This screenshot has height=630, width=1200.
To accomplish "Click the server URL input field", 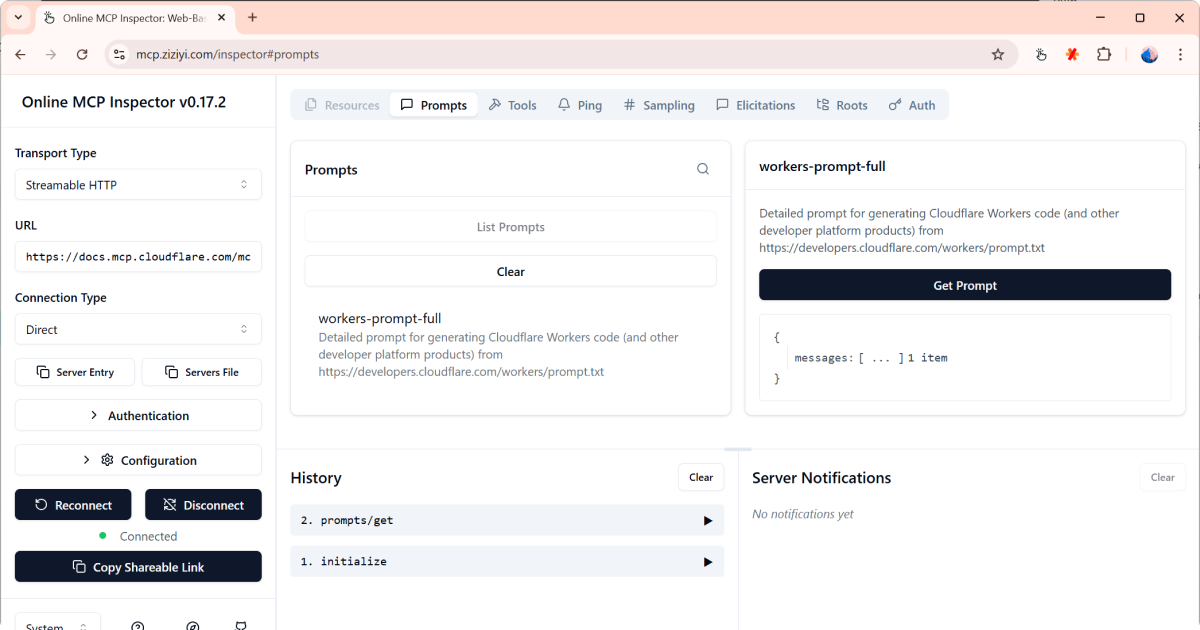I will click(x=138, y=256).
